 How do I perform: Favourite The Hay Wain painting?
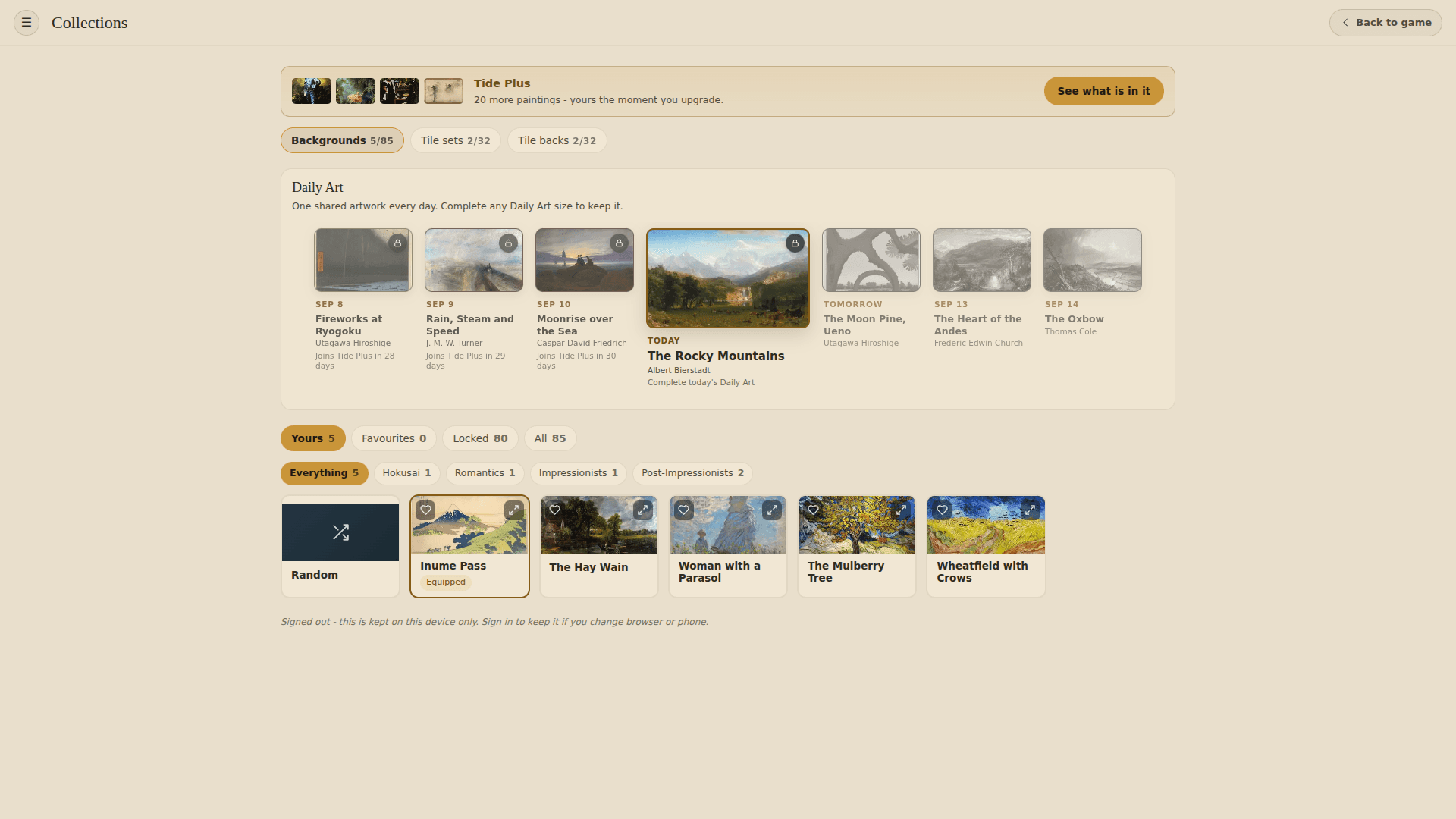[555, 510]
